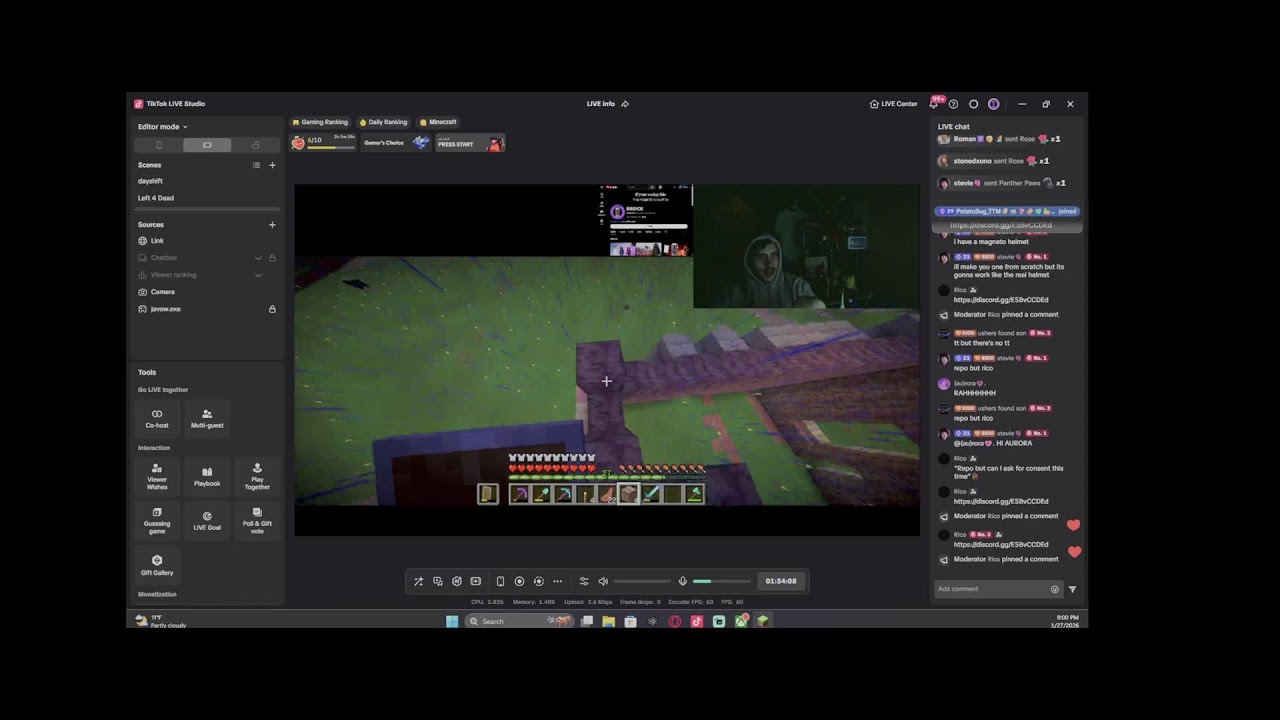
Task: Open the emoji picker in comment box
Action: point(1054,589)
